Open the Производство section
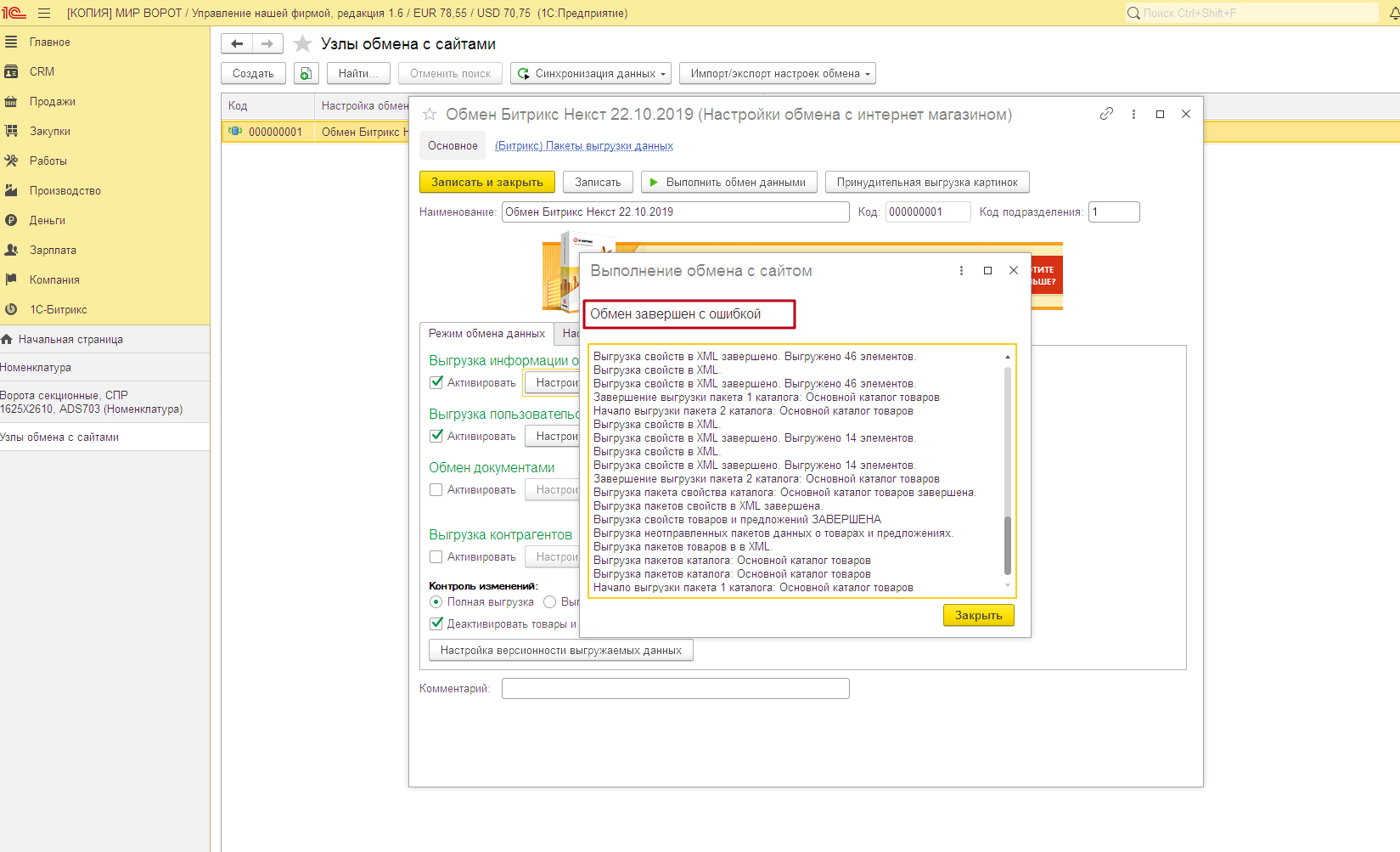Viewport: 1400px width, 852px height. tap(65, 190)
